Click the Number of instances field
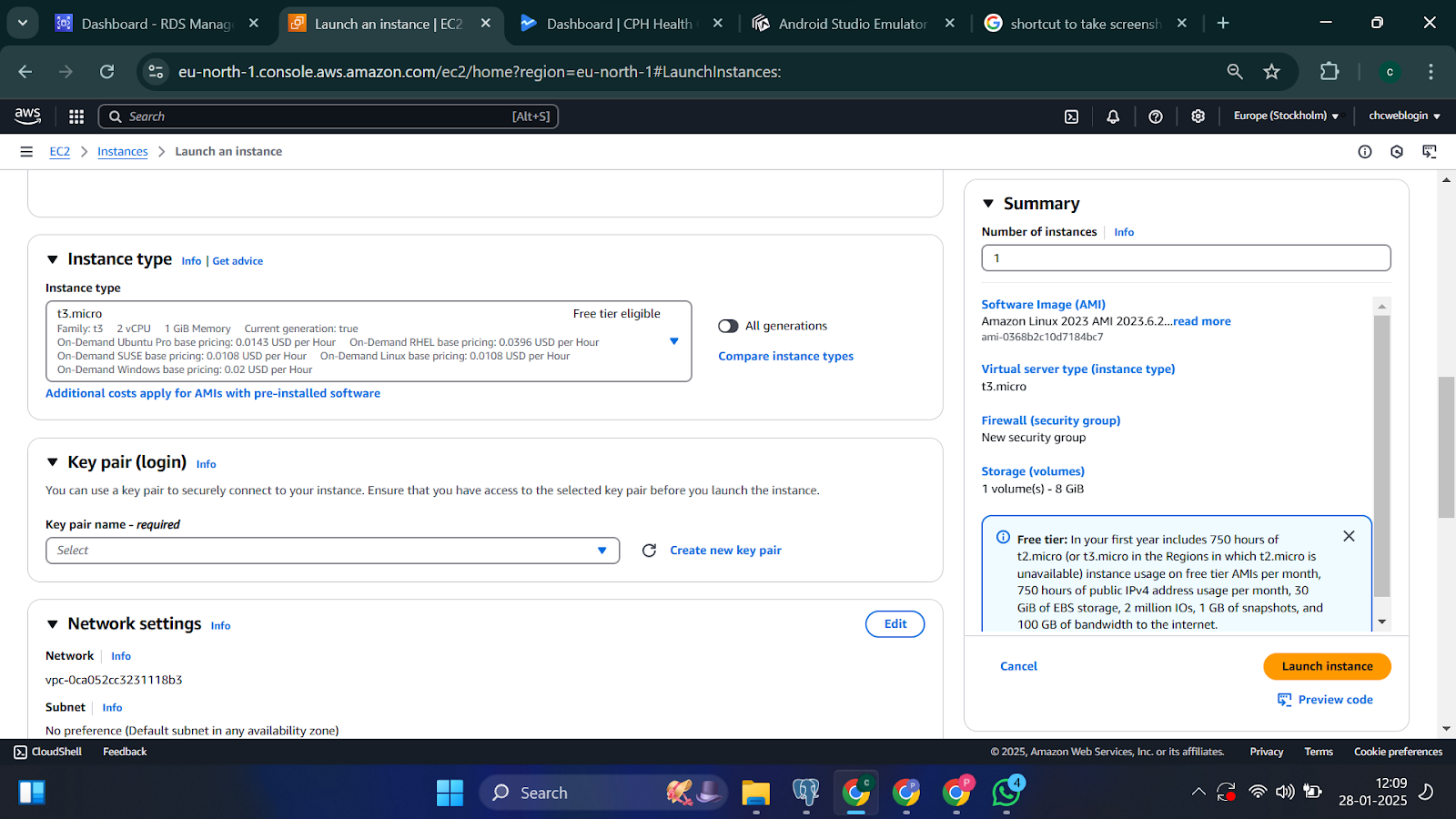This screenshot has height=819, width=1456. tap(1186, 258)
